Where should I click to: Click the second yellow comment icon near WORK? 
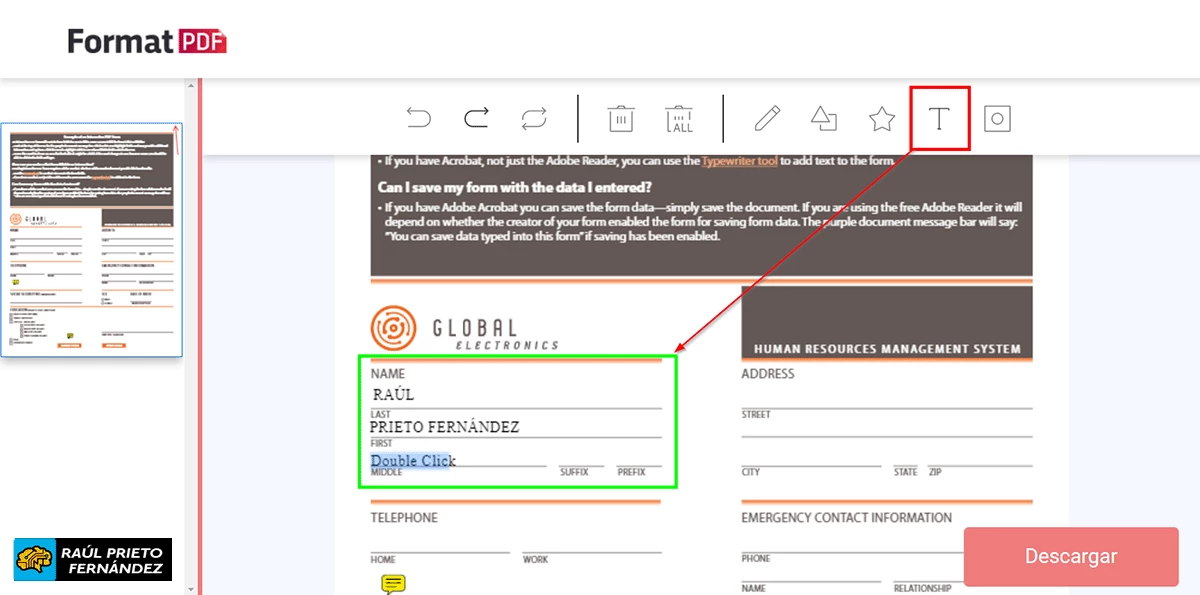click(393, 581)
